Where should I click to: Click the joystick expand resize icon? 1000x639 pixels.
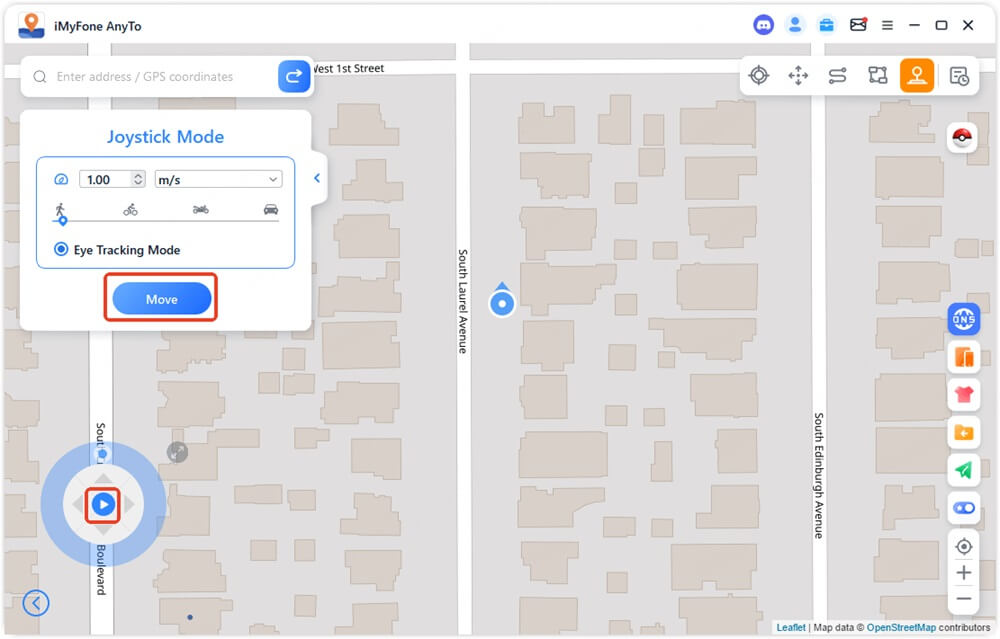pos(177,452)
